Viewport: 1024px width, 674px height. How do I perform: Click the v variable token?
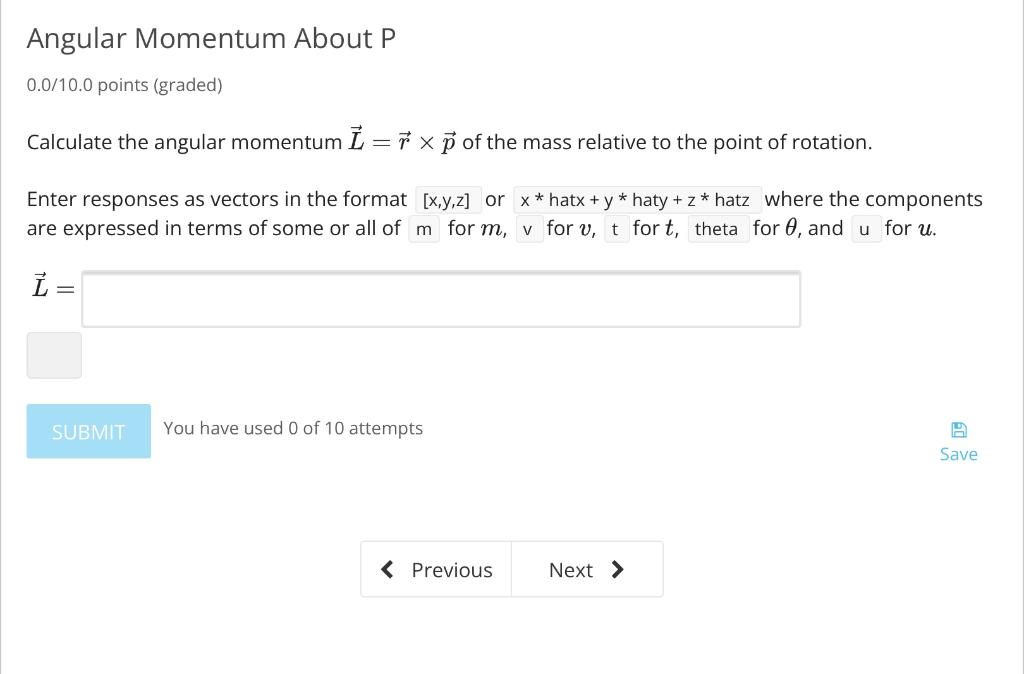coord(529,229)
